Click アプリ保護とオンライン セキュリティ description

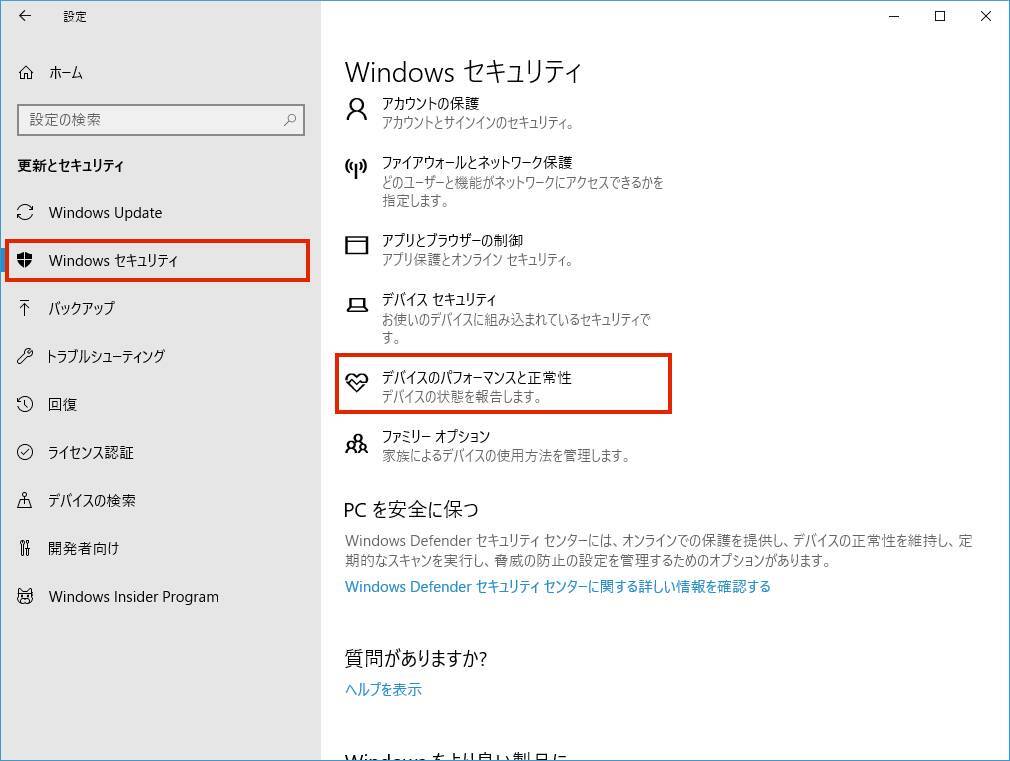tap(477, 260)
